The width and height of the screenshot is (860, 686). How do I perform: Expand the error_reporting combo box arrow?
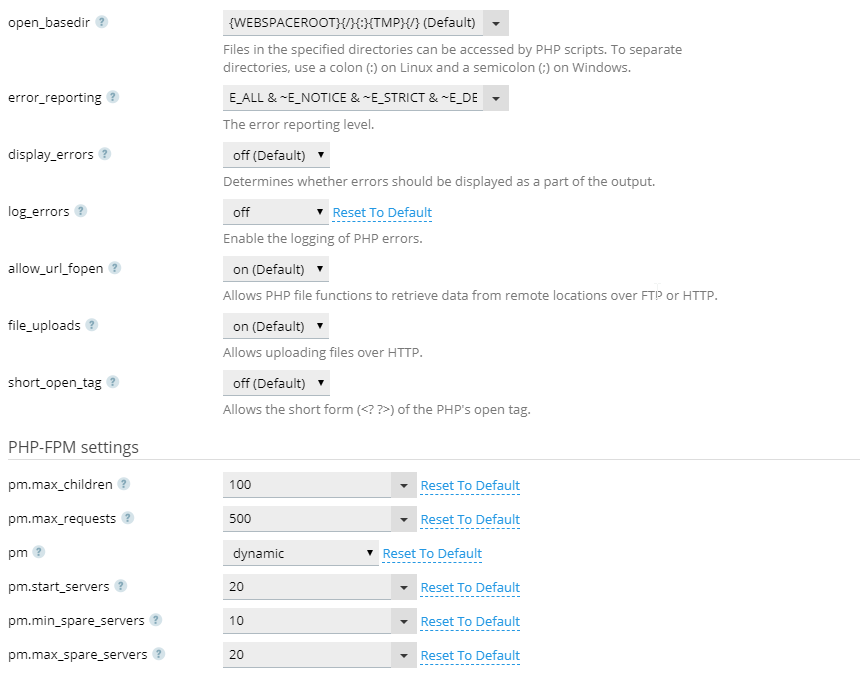(496, 98)
